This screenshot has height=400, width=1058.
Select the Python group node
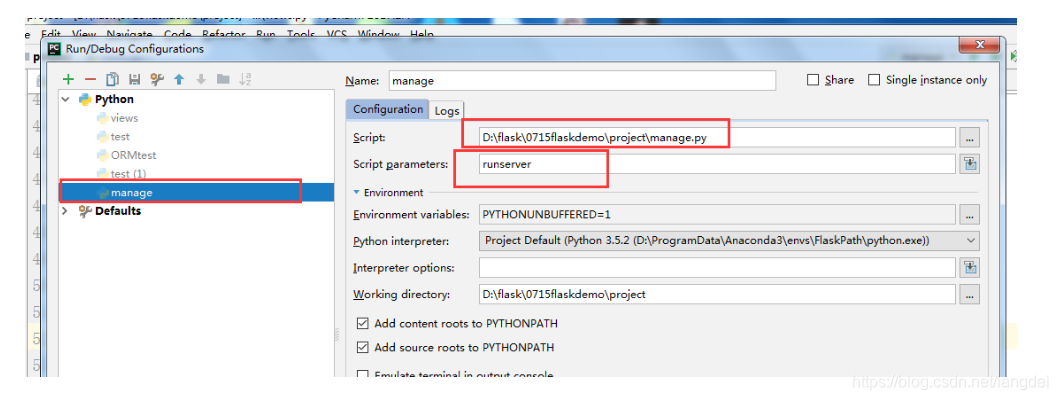[114, 100]
